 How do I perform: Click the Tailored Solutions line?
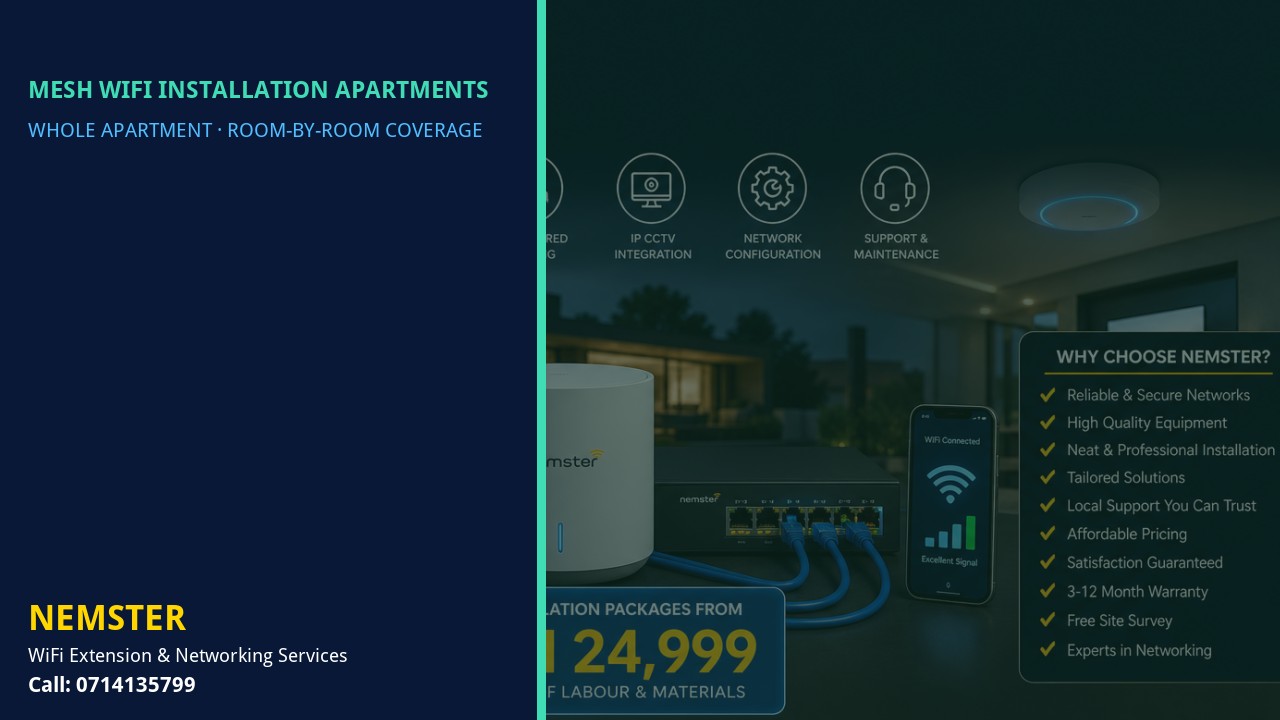[1125, 478]
